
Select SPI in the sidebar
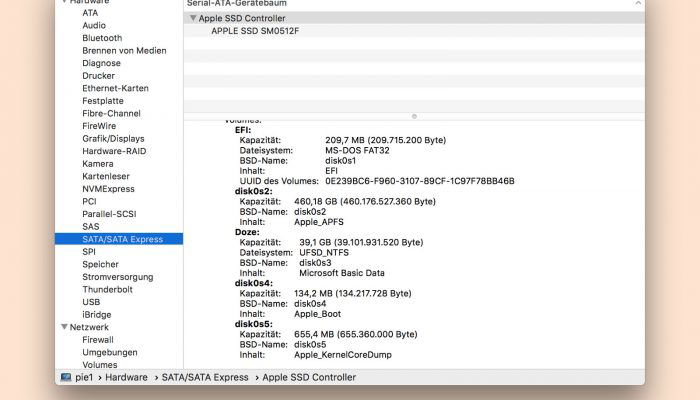coord(89,251)
